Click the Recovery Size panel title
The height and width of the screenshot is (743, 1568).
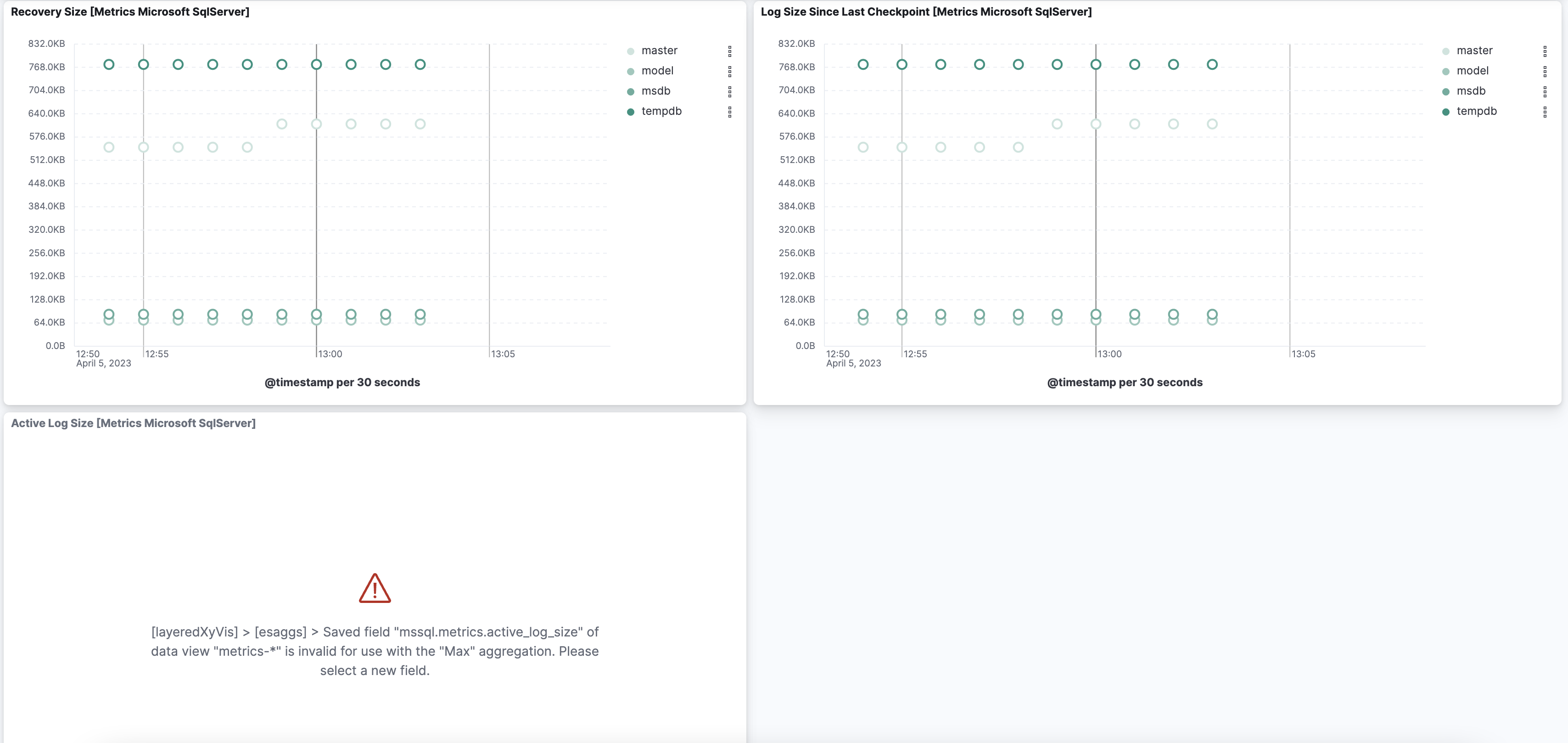(x=130, y=11)
